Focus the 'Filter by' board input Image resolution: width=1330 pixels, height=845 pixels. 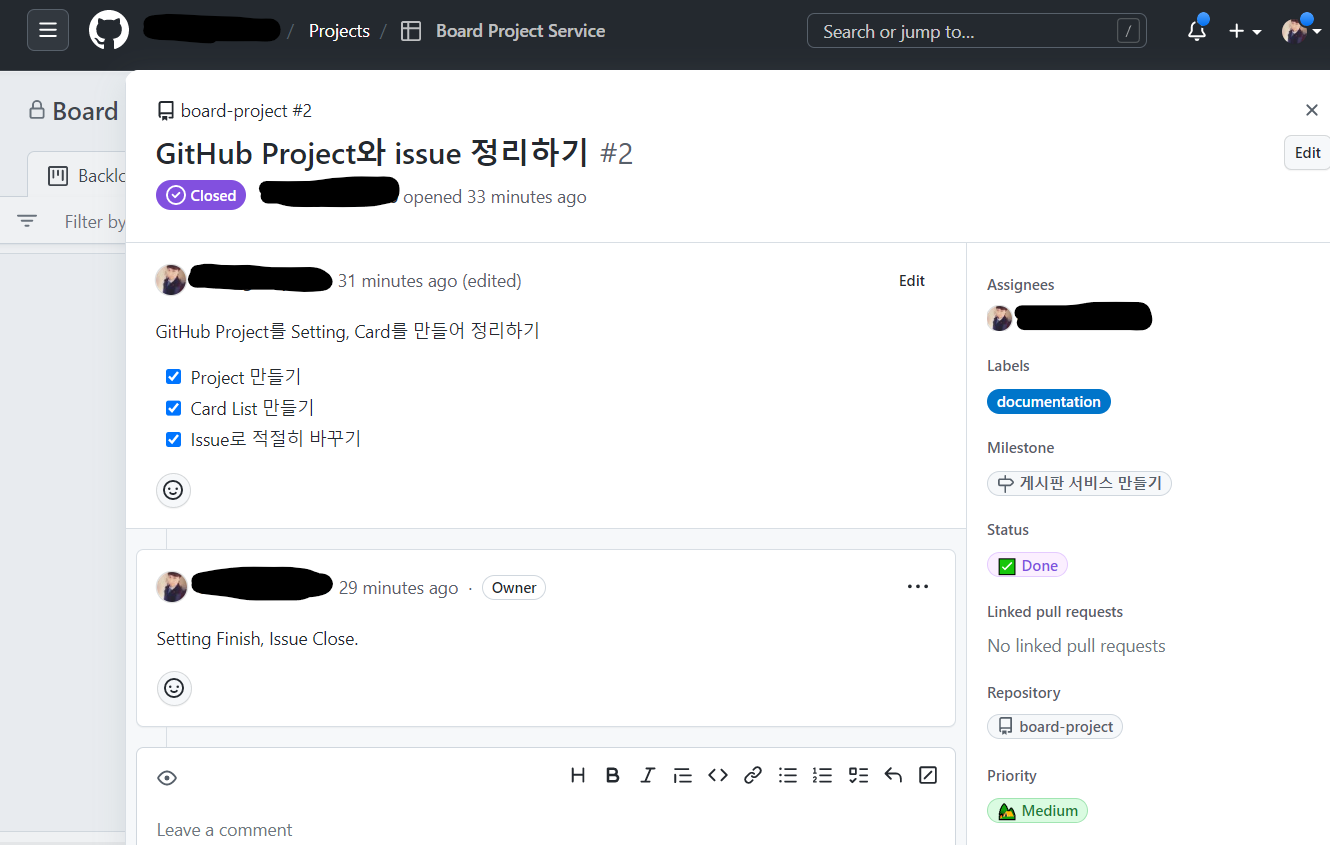tap(95, 221)
